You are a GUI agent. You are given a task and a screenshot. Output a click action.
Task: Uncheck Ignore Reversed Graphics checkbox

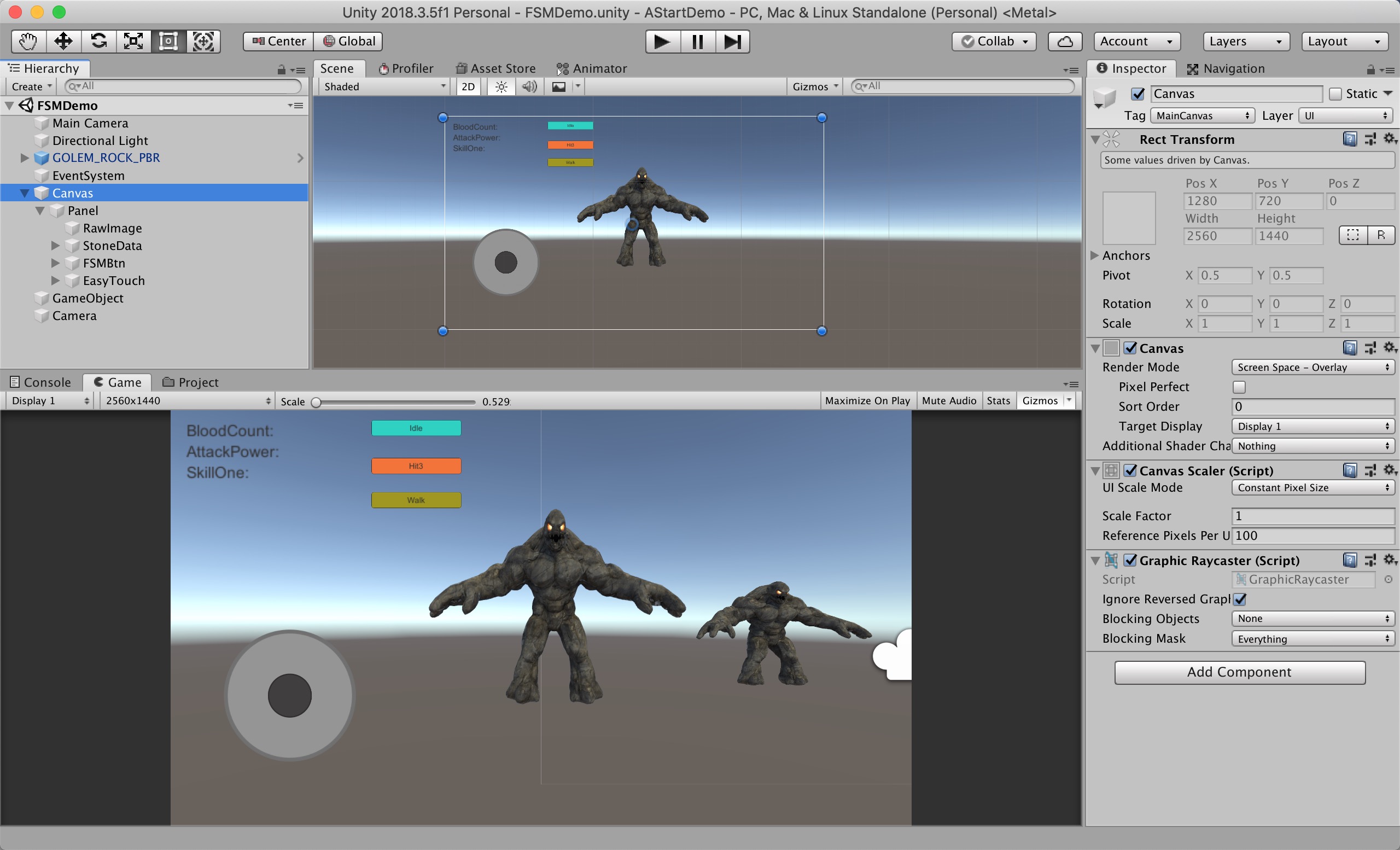pos(1239,599)
